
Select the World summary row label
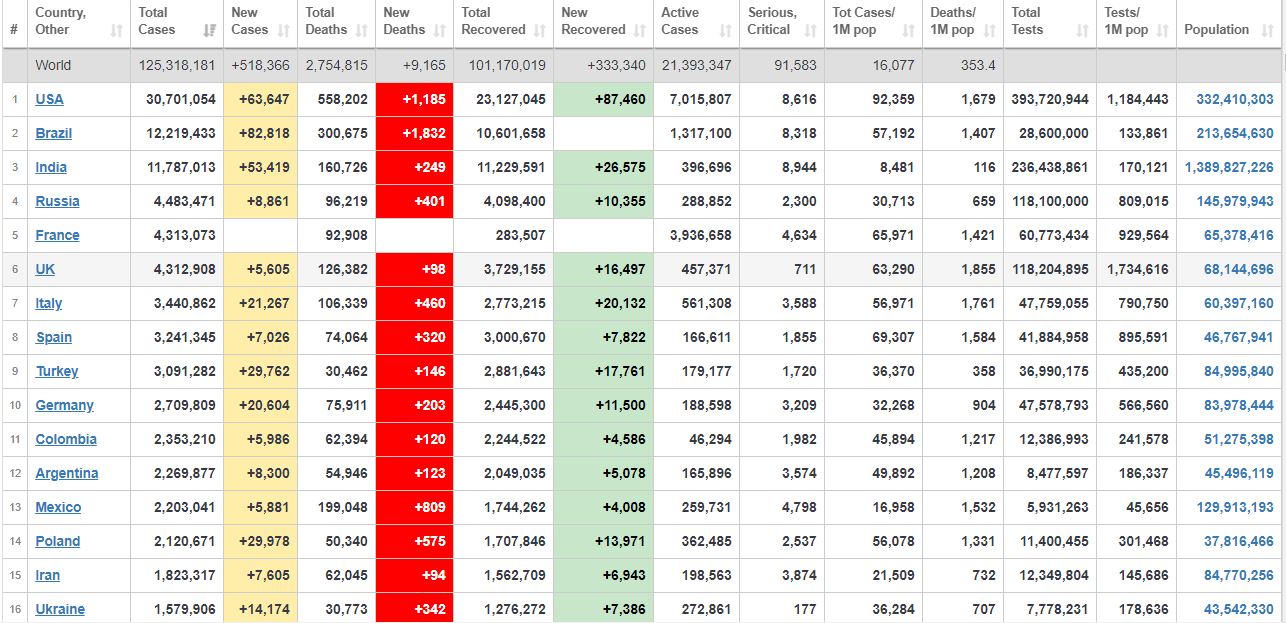[x=53, y=65]
